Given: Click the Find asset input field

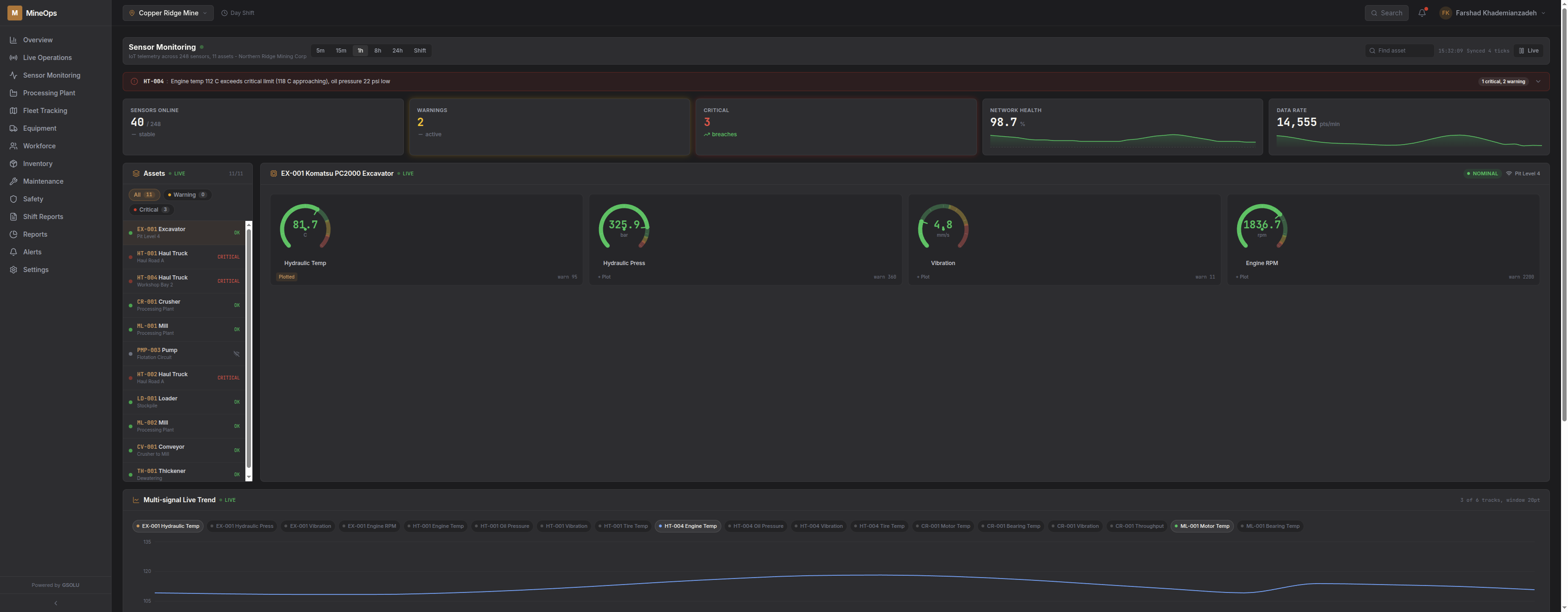Looking at the screenshot, I should click(1399, 51).
